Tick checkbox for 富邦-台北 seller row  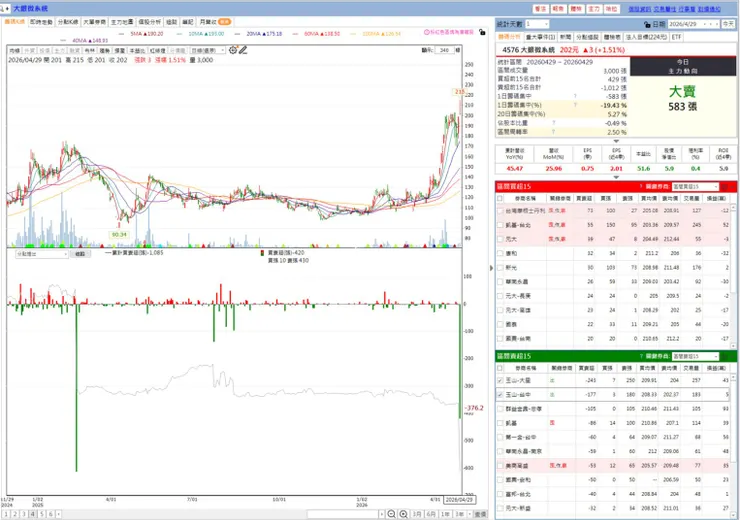click(500, 494)
